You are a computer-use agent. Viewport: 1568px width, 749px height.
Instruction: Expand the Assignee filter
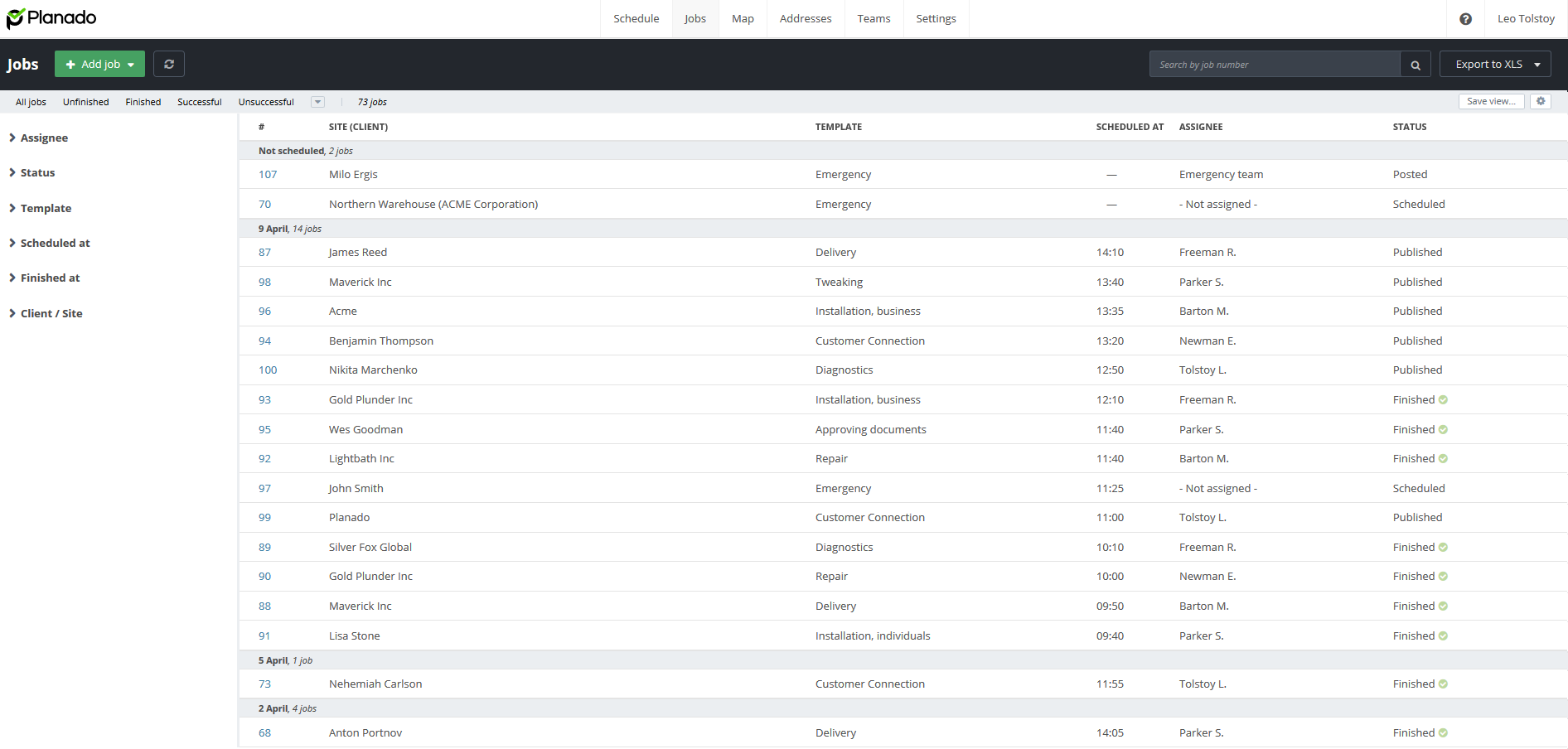[x=44, y=138]
